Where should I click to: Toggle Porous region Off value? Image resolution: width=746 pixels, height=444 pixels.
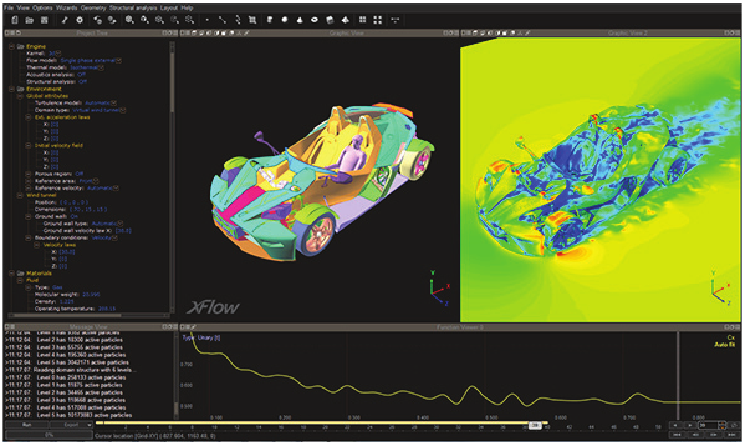[79, 174]
